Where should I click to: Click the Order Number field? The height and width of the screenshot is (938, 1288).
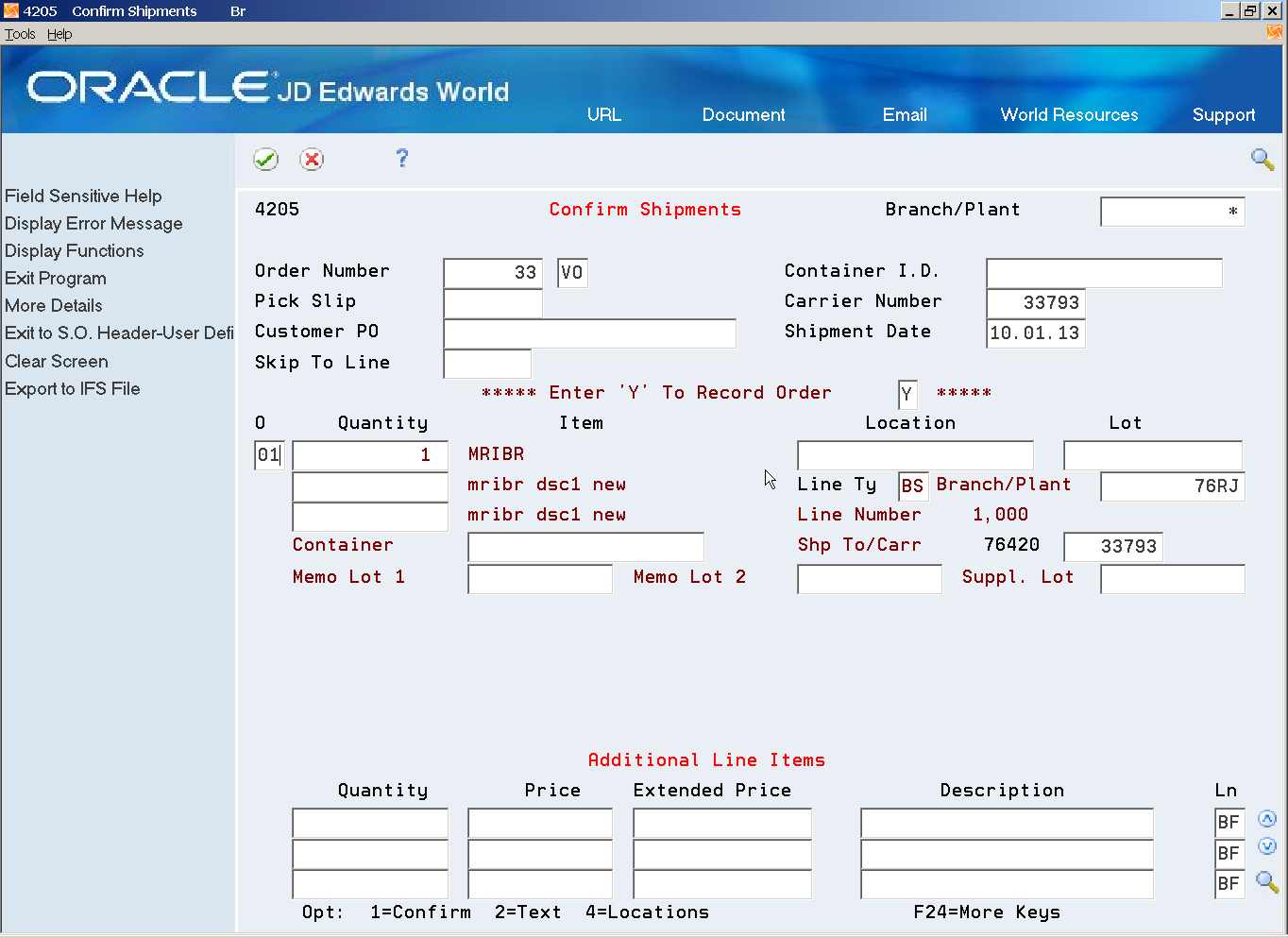coord(493,273)
